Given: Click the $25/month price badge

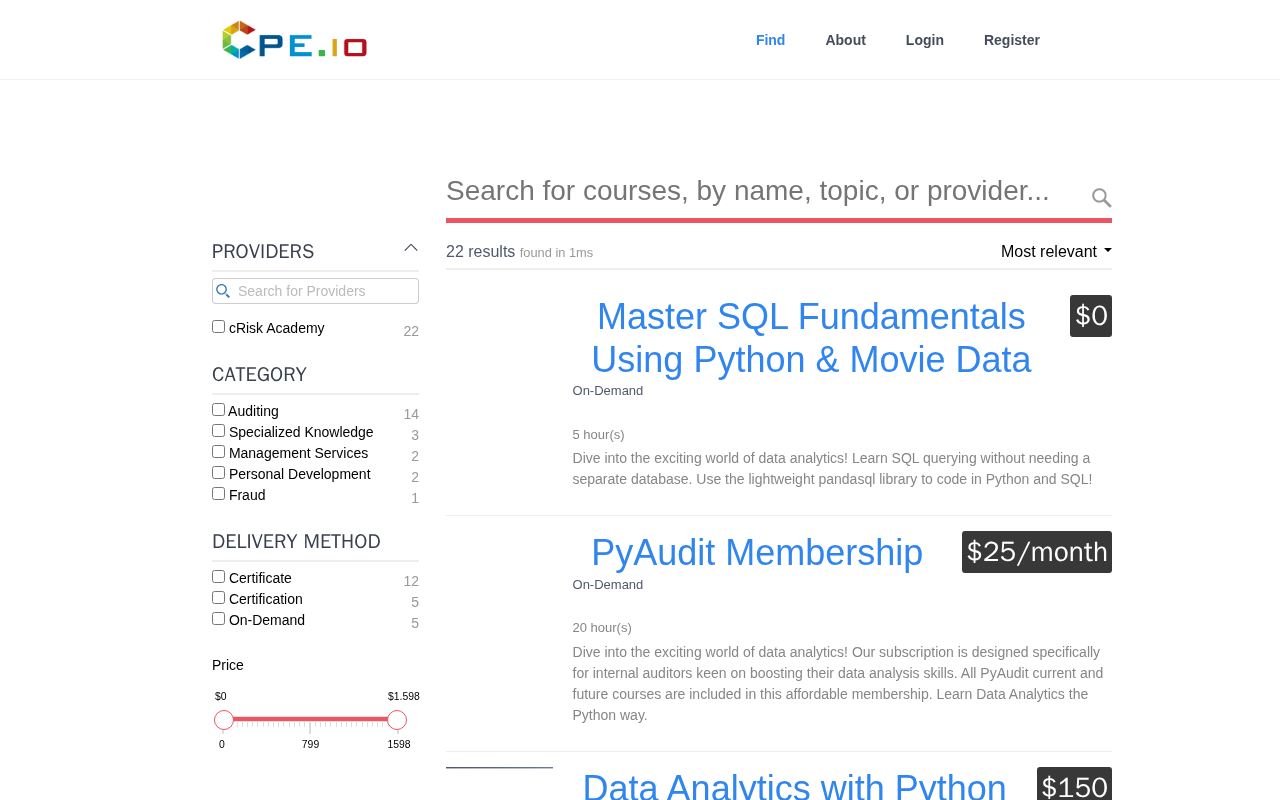Looking at the screenshot, I should click(1037, 552).
